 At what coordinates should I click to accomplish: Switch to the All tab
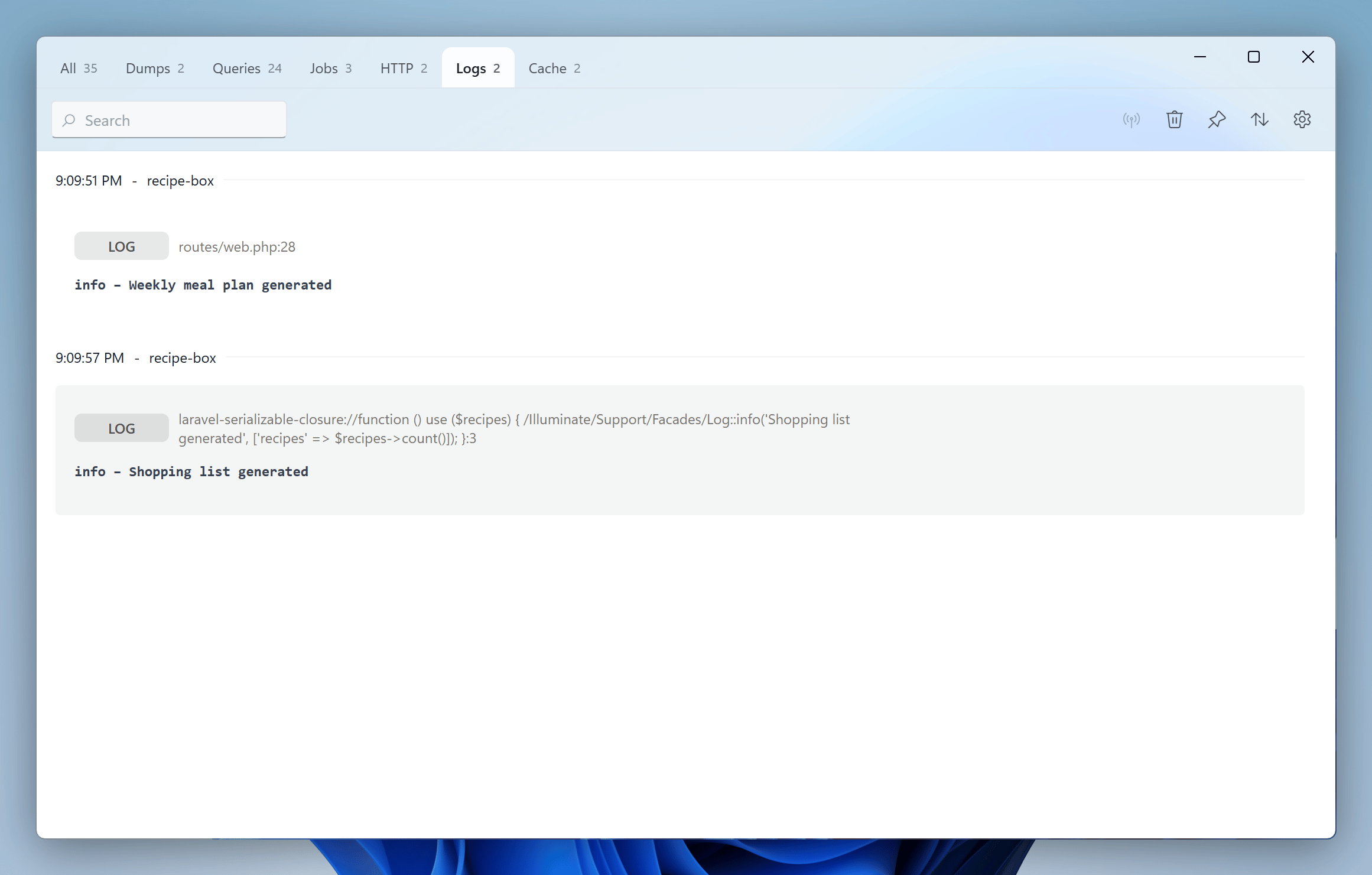pos(79,69)
